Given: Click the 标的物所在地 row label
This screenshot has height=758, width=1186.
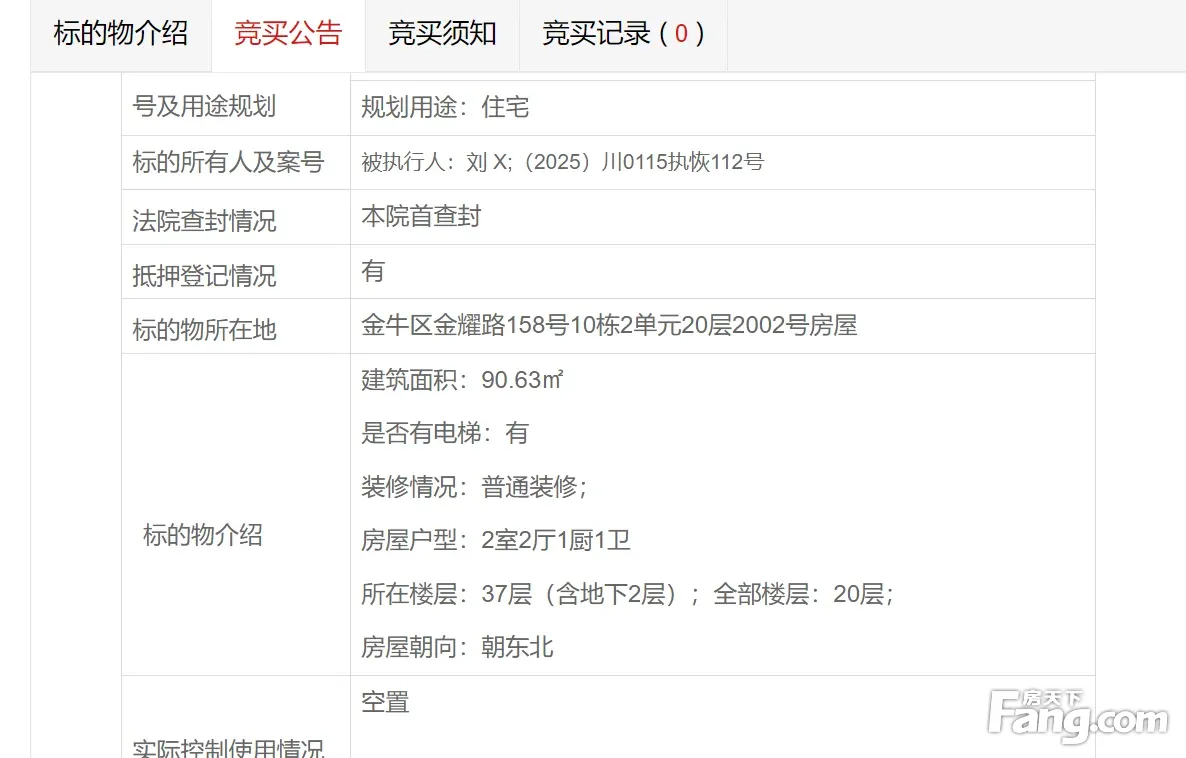Looking at the screenshot, I should click(x=205, y=329).
